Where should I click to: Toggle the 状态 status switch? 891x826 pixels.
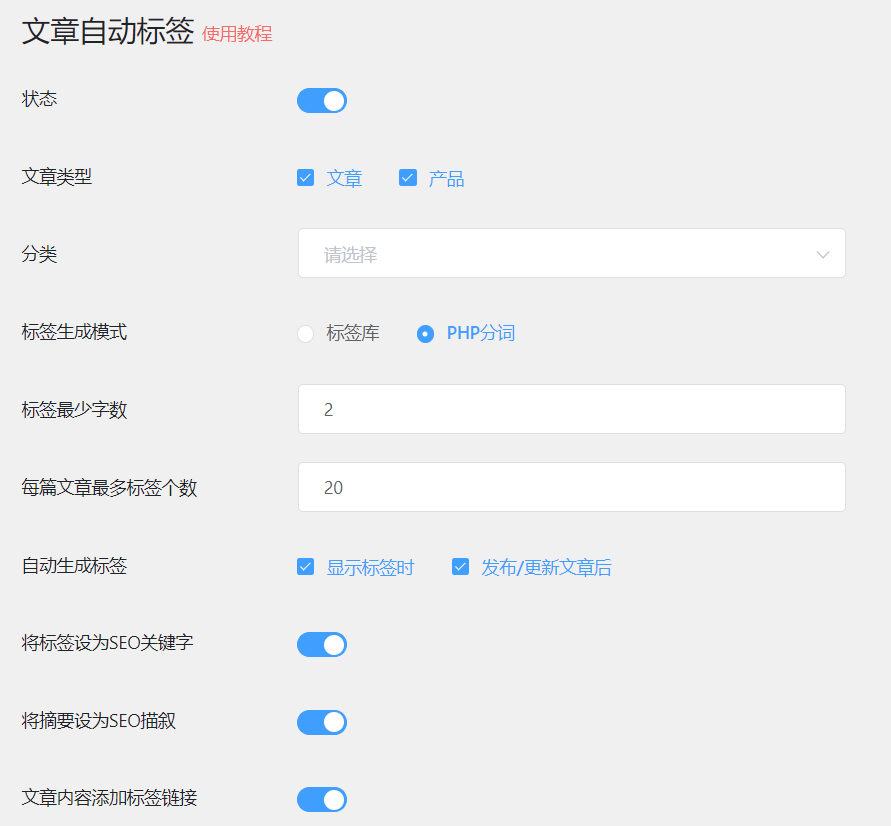click(322, 101)
